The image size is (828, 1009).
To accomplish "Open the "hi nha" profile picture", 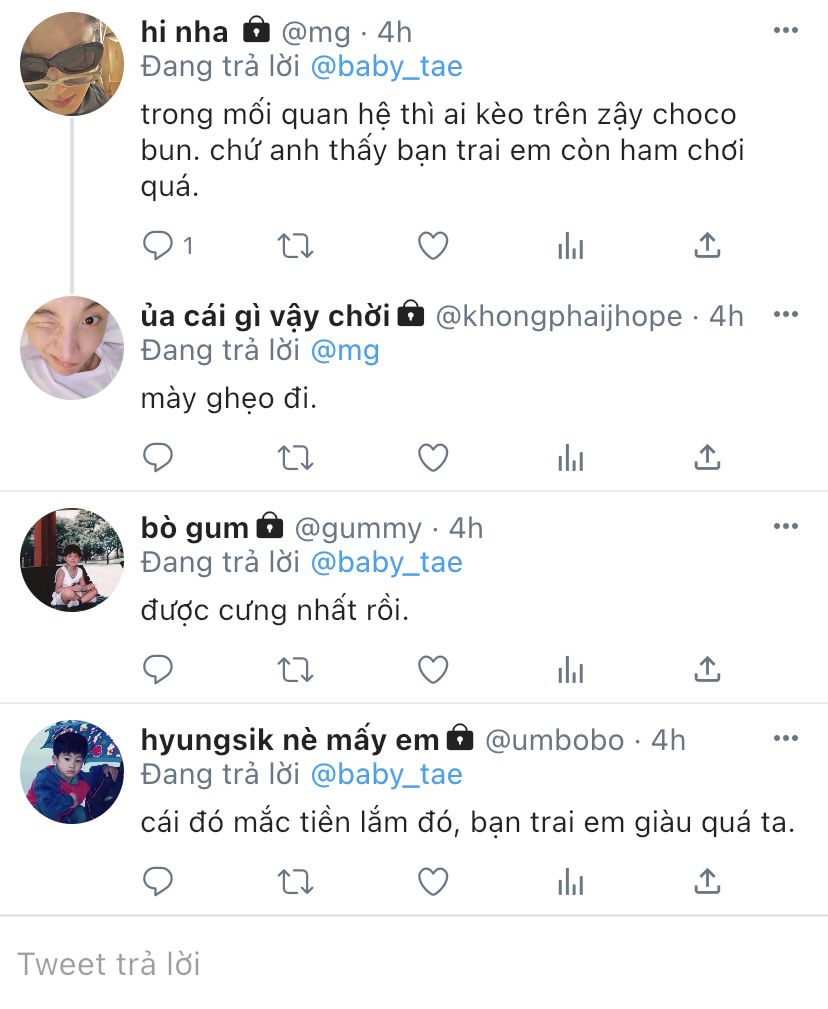I will point(72,64).
